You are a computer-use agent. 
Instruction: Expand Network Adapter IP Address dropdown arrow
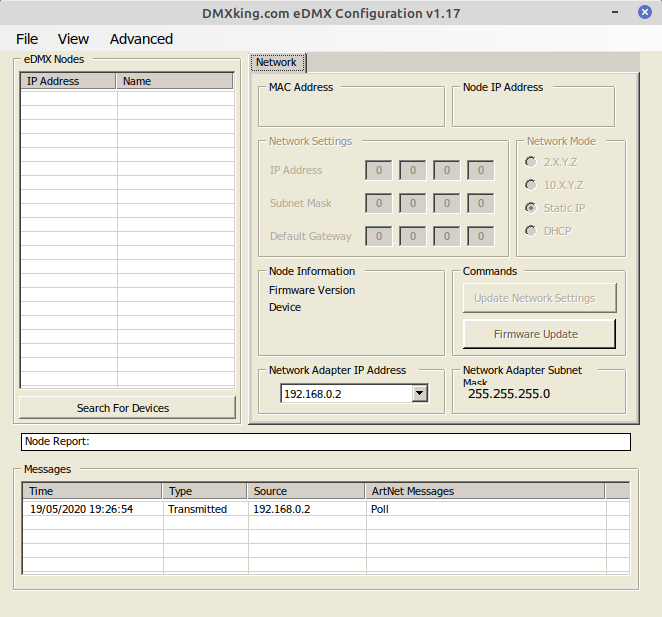(419, 394)
